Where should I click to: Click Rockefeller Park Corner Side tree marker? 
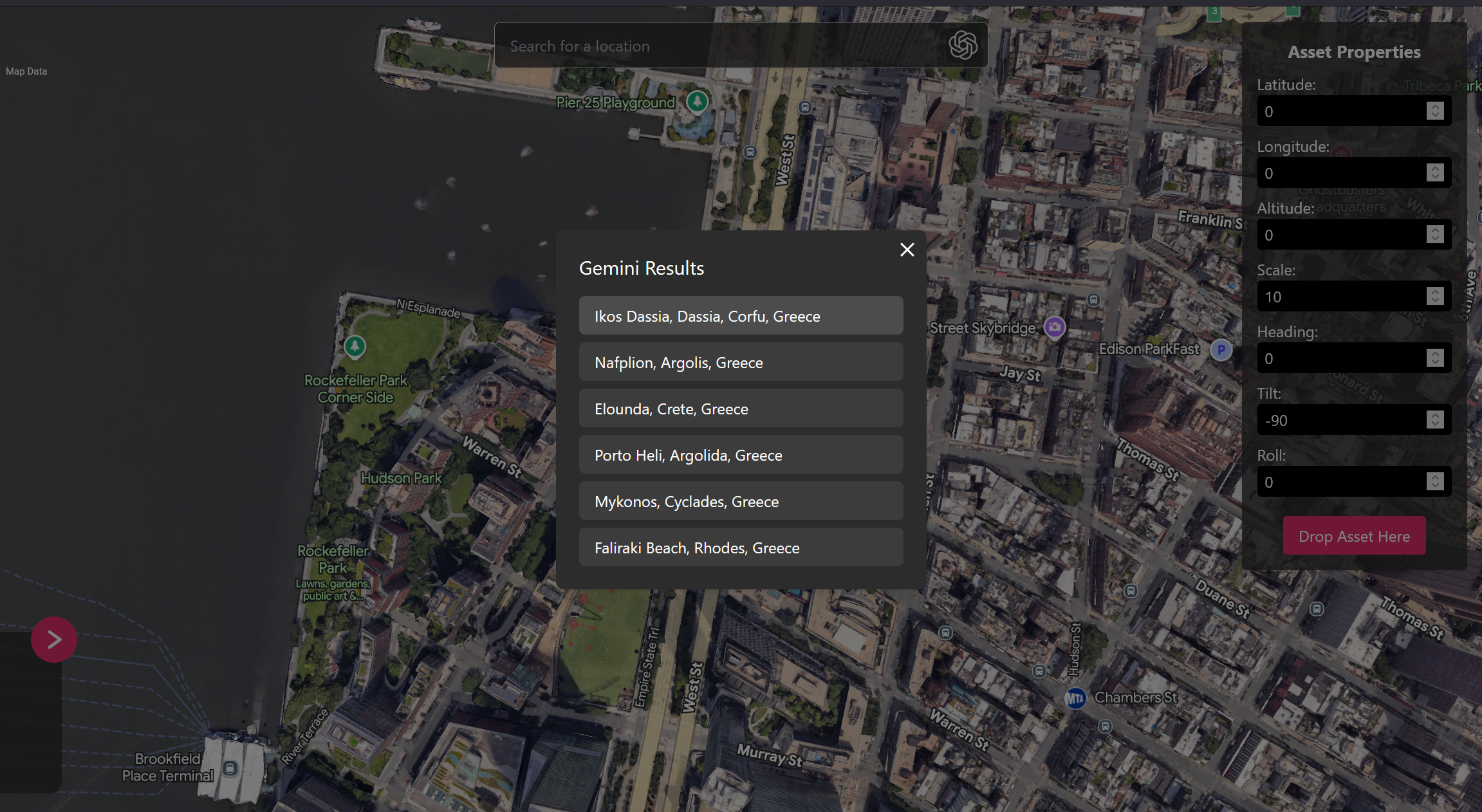(x=355, y=346)
